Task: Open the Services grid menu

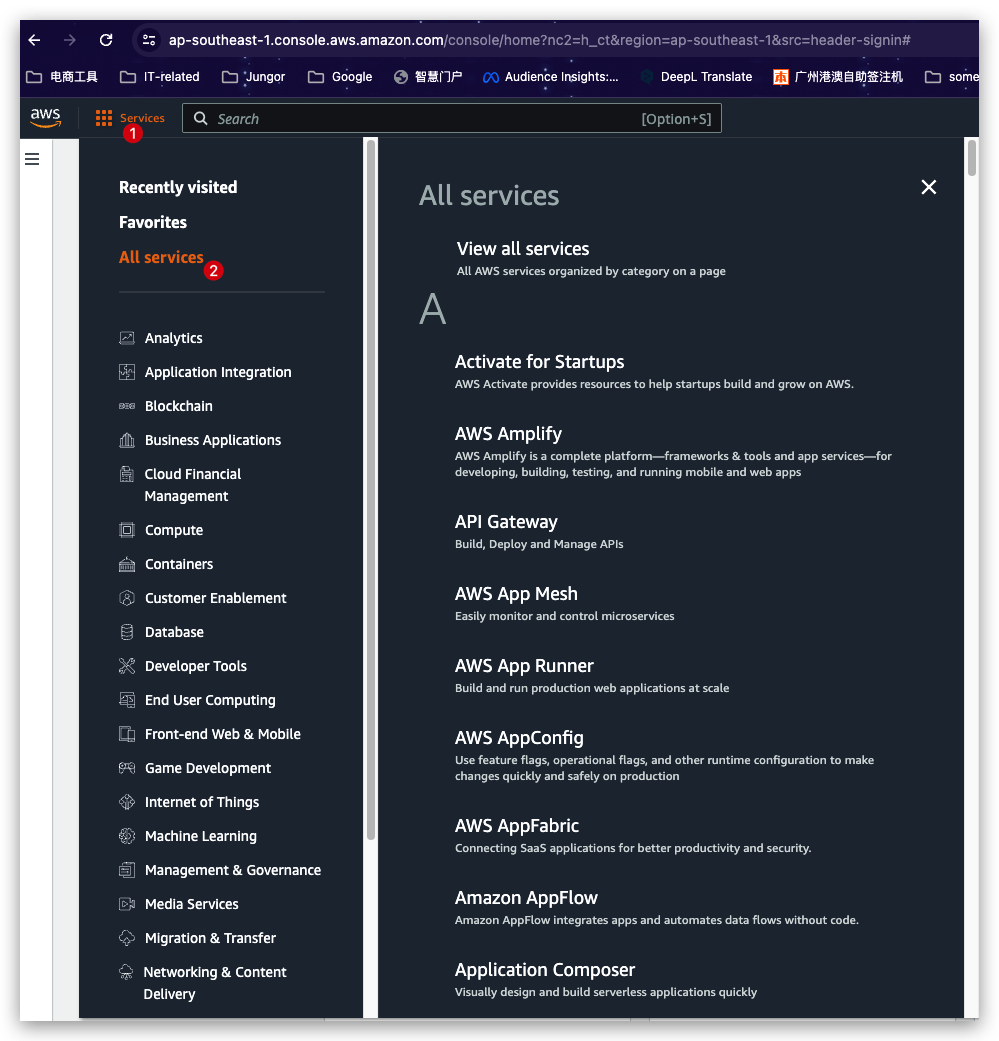Action: 104,119
